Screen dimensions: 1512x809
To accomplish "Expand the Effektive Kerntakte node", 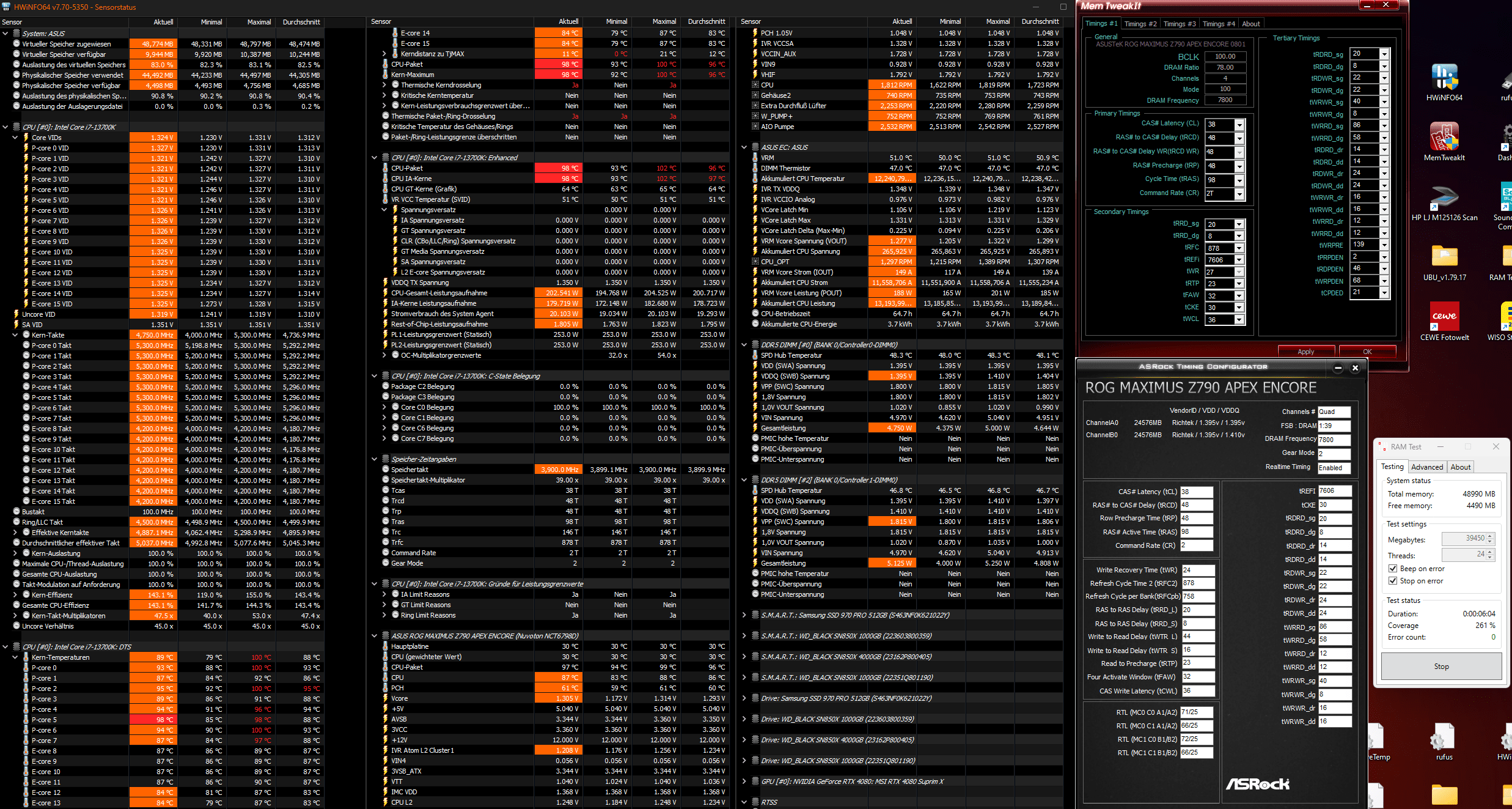I will pos(15,533).
